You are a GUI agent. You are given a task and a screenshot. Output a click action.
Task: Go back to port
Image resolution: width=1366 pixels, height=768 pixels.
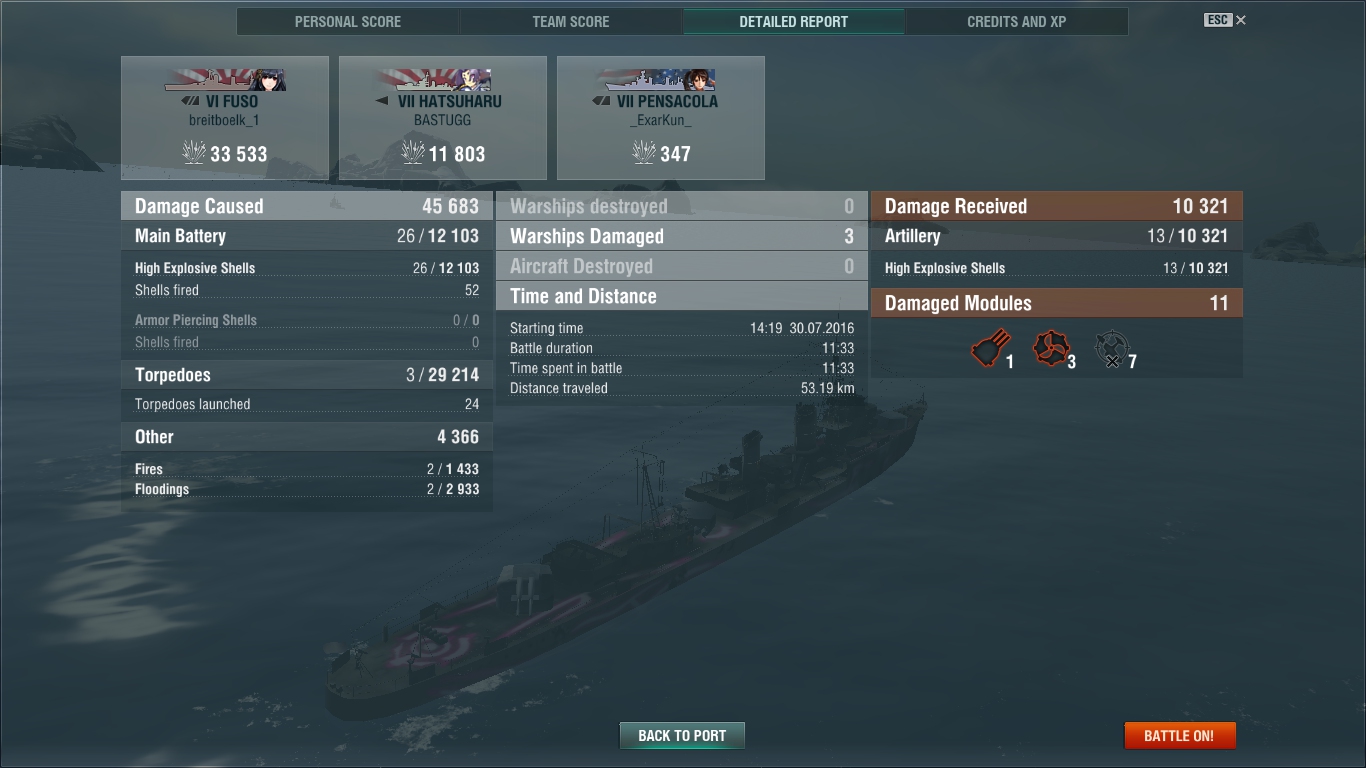point(682,735)
